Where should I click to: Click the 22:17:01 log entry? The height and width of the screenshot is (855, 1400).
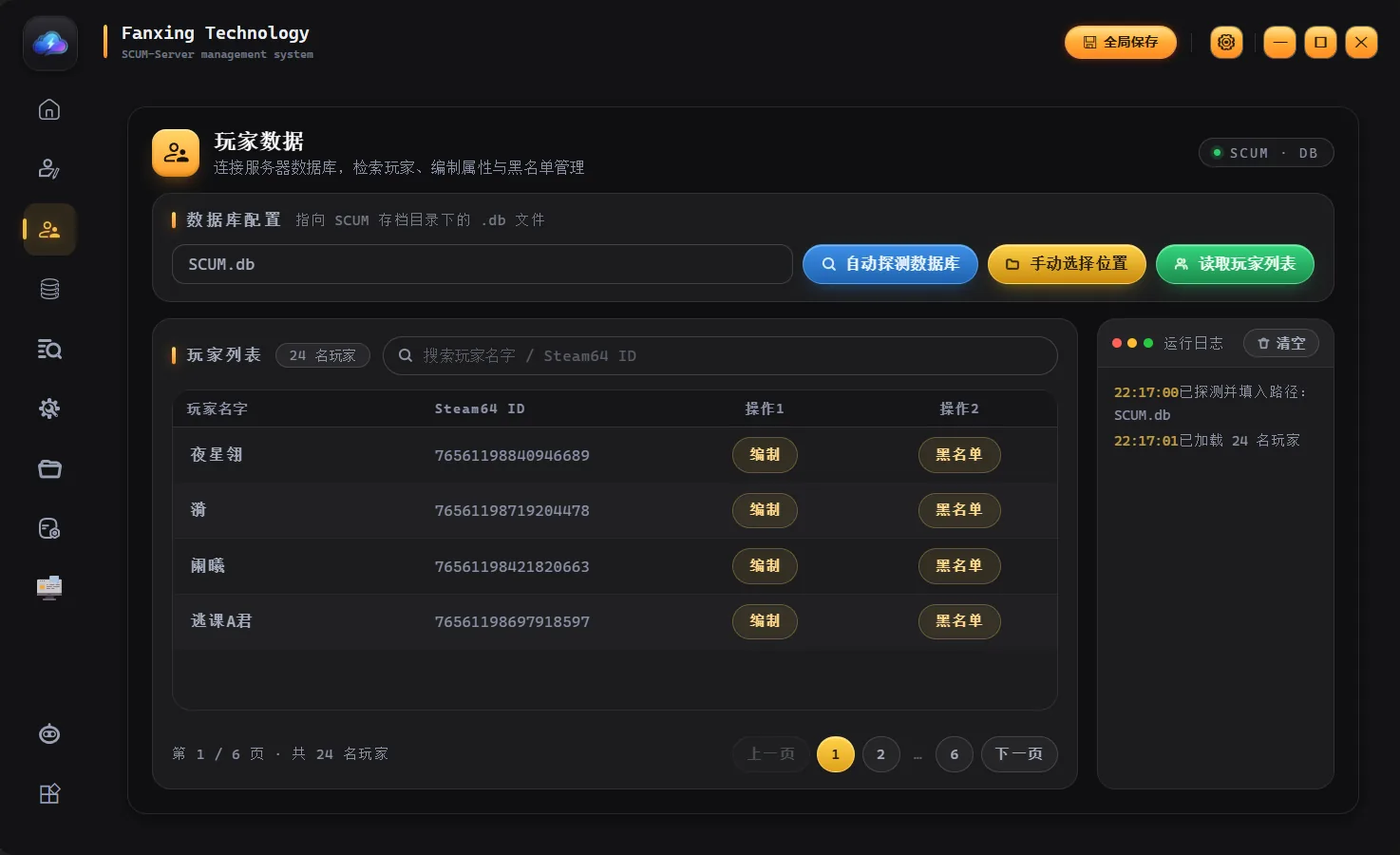pyautogui.click(x=1207, y=441)
